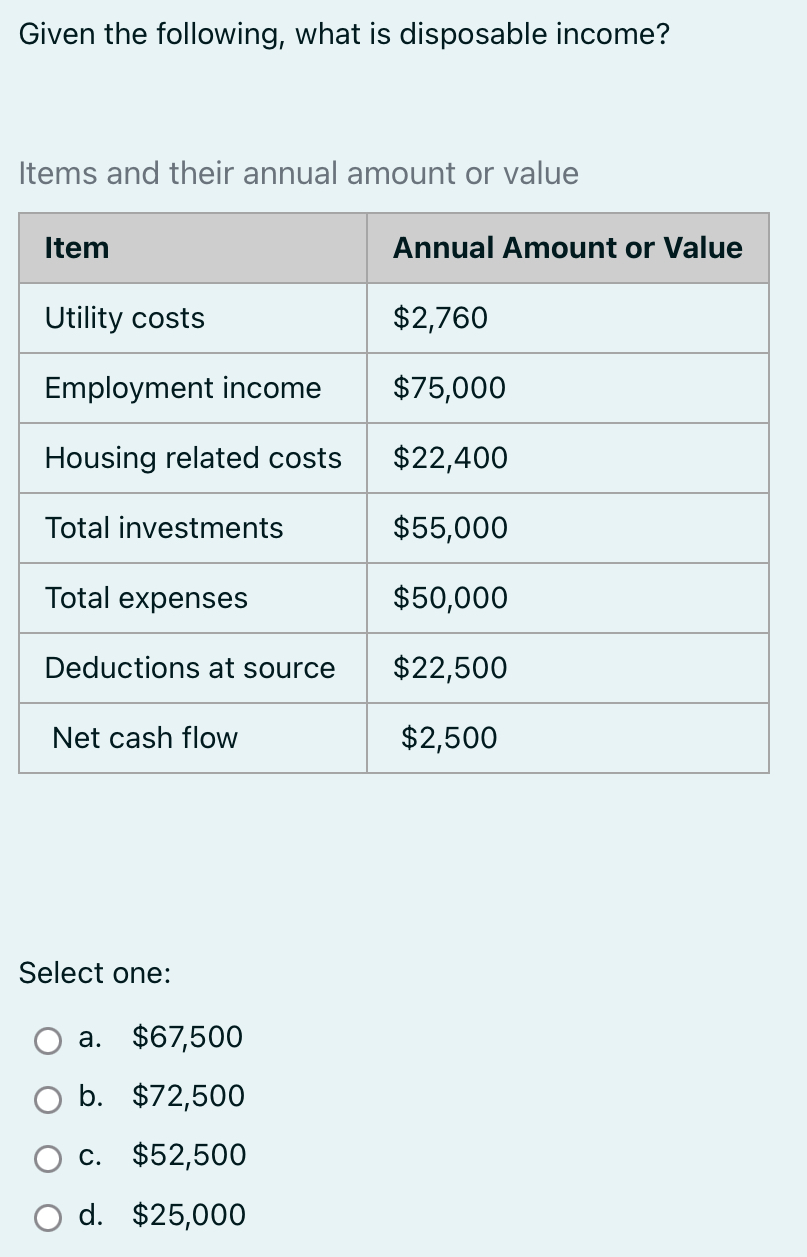The image size is (807, 1257).
Task: Click the Housing related costs cell
Action: click(193, 458)
